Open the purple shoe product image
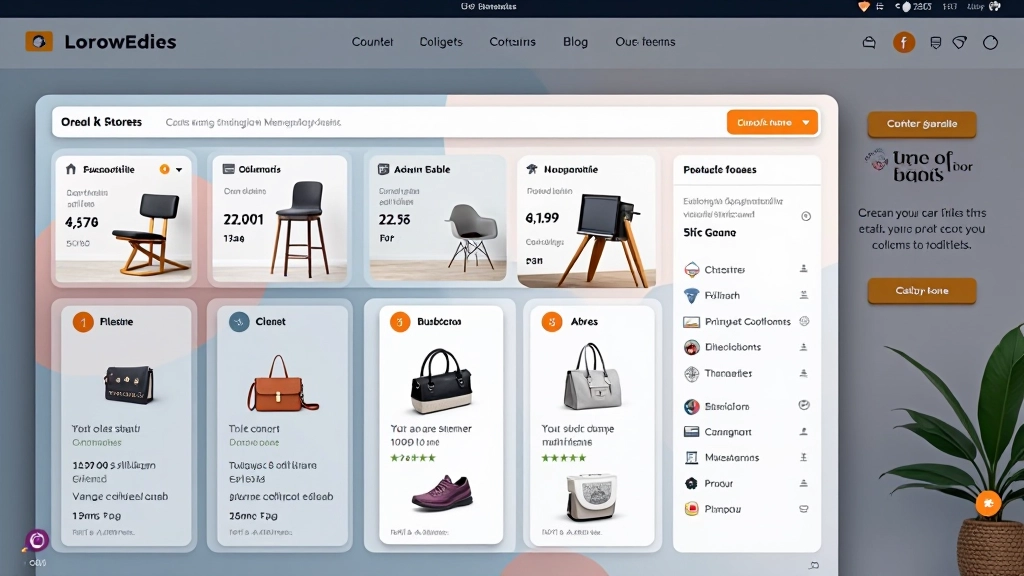This screenshot has width=1024, height=576. coord(442,493)
